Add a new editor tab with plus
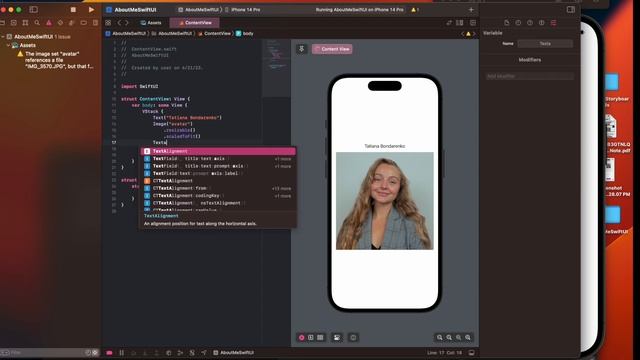 click(471, 9)
